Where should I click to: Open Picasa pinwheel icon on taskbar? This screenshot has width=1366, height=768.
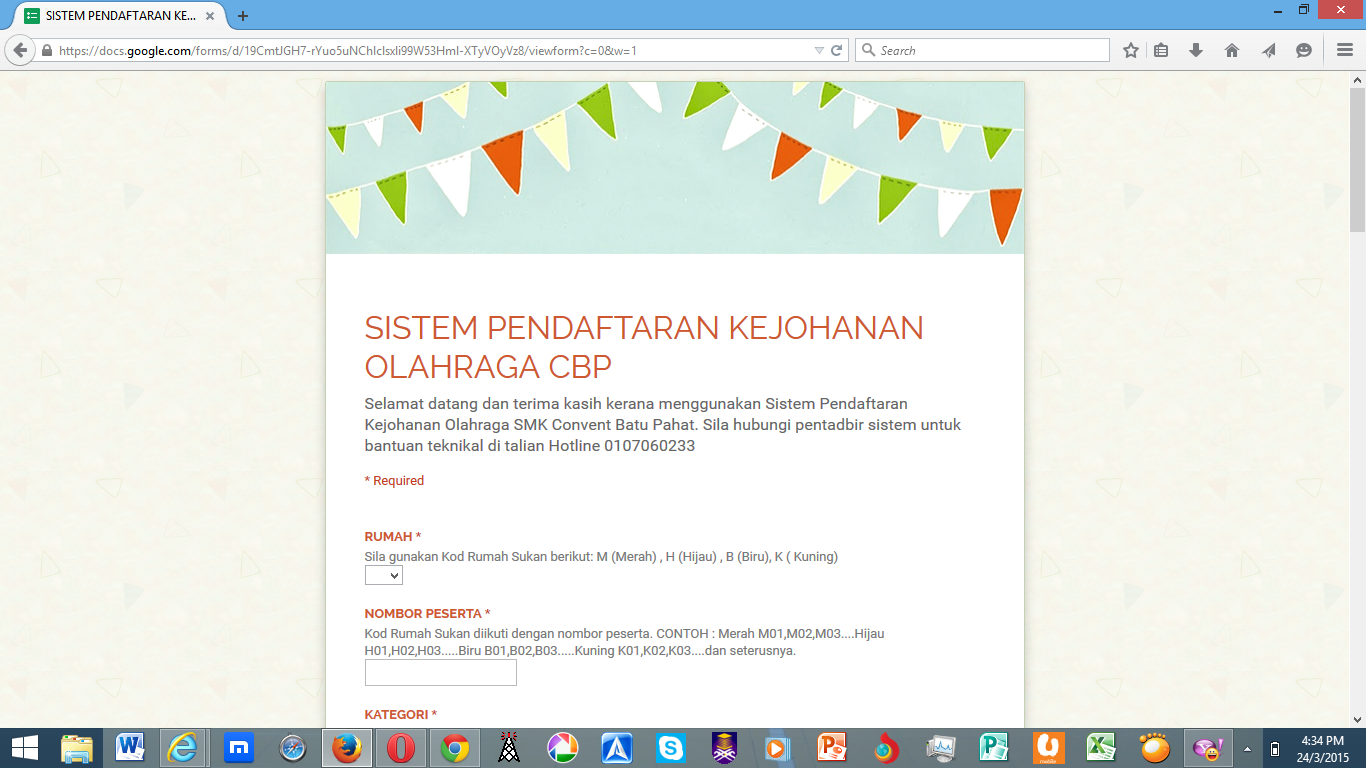563,748
